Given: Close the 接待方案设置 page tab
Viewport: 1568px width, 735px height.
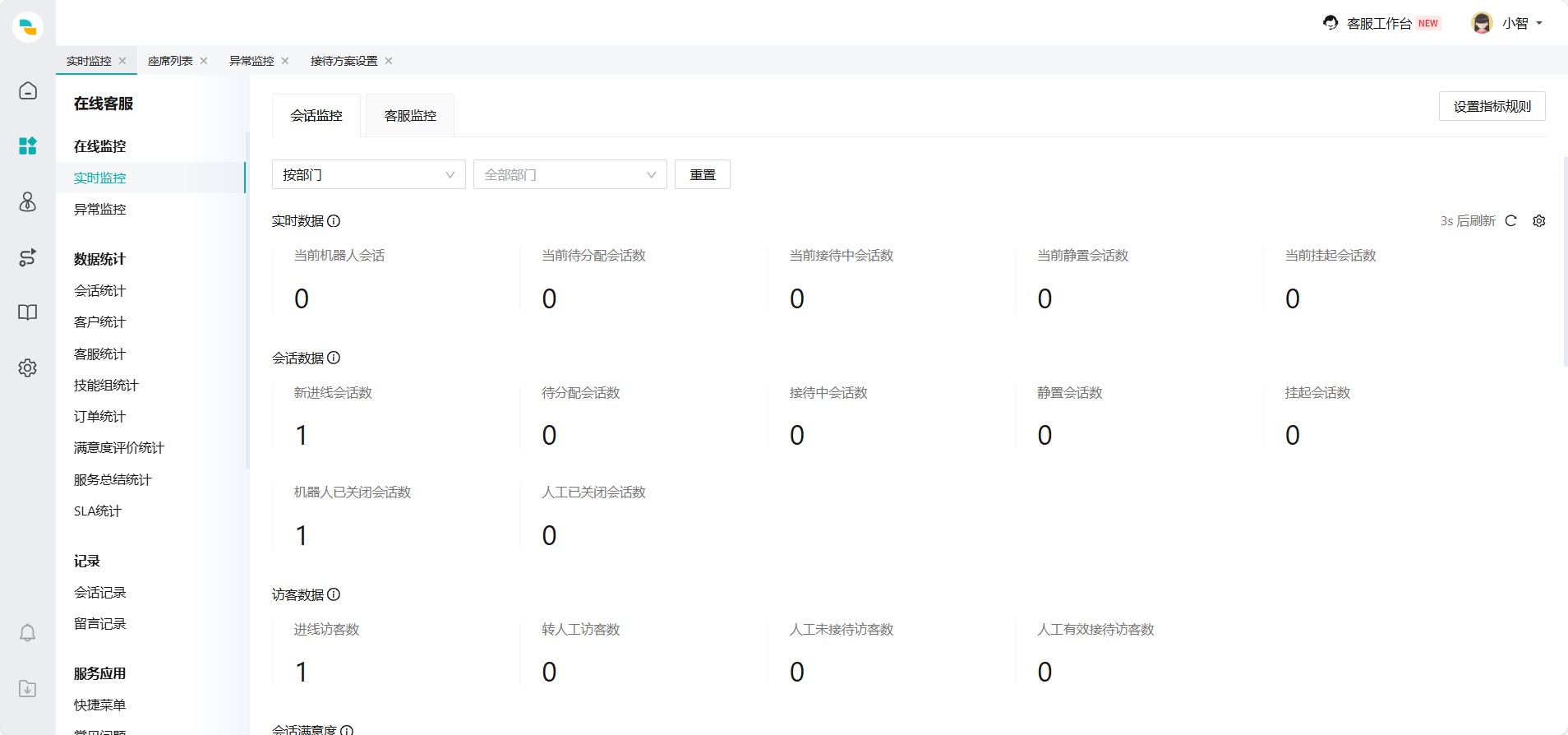Looking at the screenshot, I should click(x=389, y=61).
